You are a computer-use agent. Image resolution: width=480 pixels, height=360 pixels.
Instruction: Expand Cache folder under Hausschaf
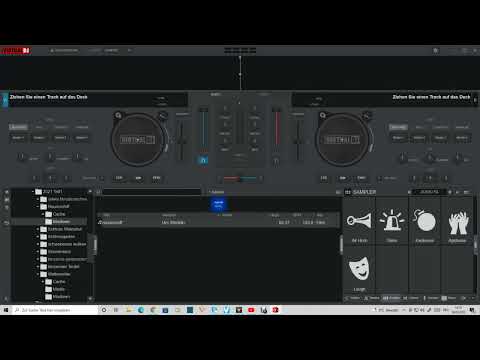43,214
